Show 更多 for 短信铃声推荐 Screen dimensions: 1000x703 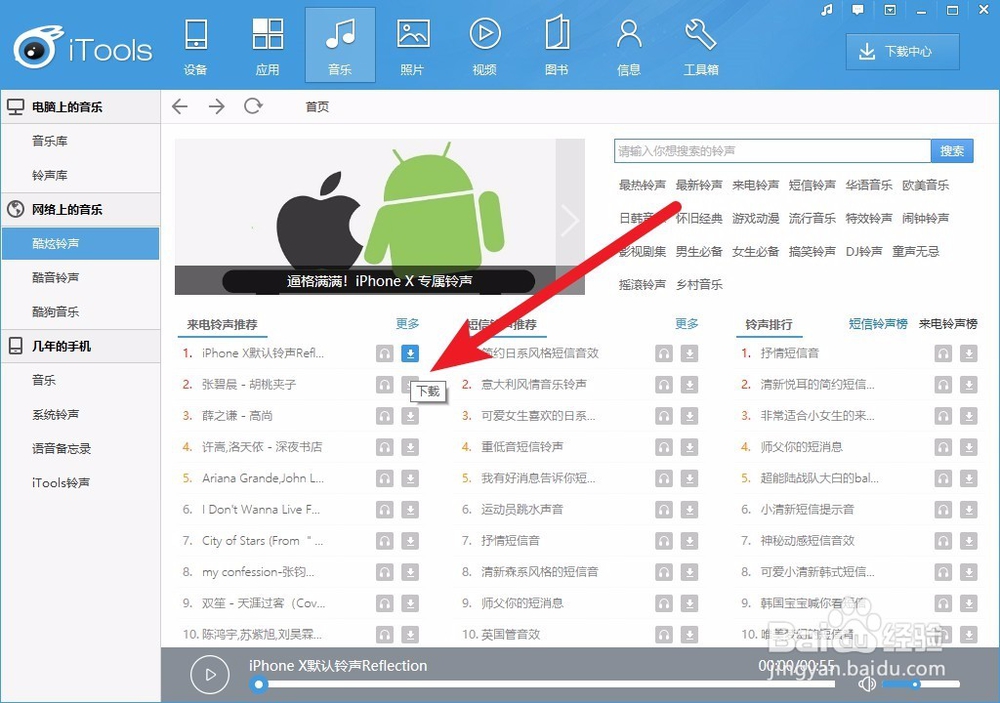click(687, 323)
